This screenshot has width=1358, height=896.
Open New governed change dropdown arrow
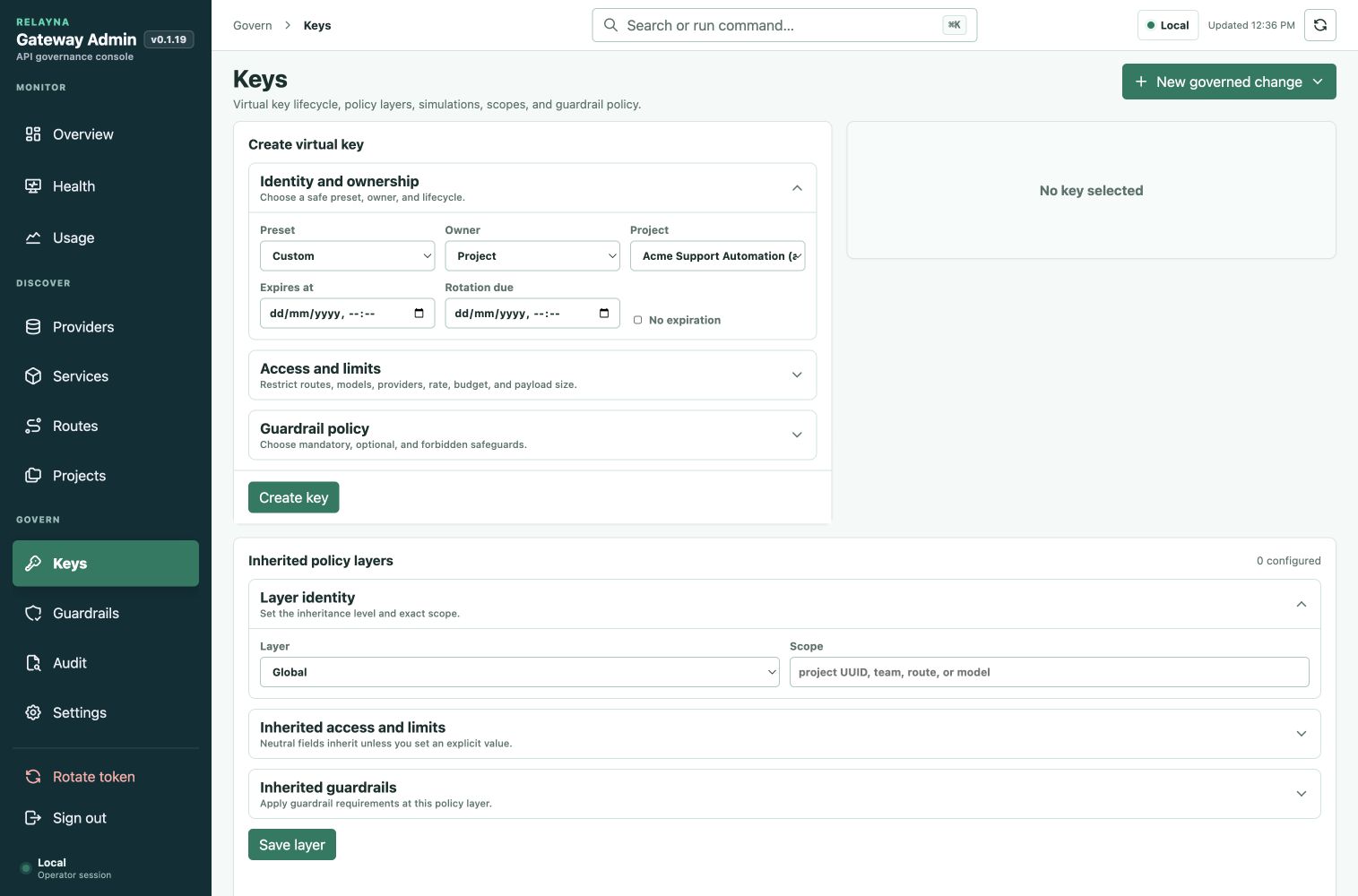pyautogui.click(x=1318, y=82)
